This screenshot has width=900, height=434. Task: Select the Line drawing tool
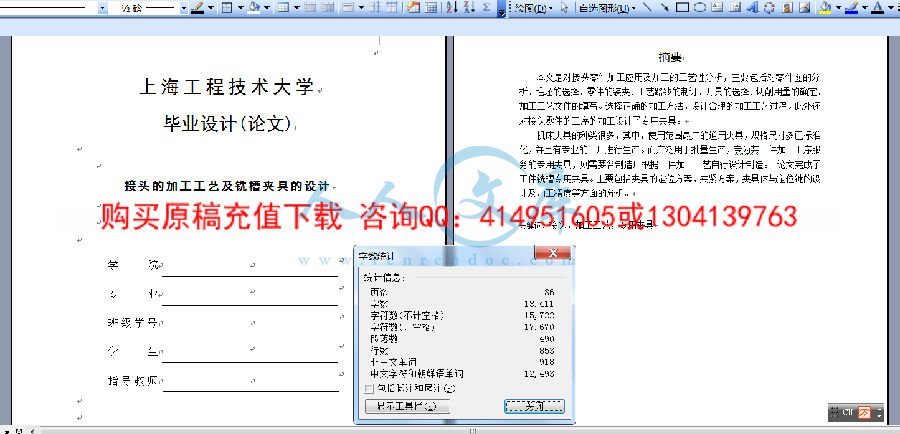tap(647, 7)
